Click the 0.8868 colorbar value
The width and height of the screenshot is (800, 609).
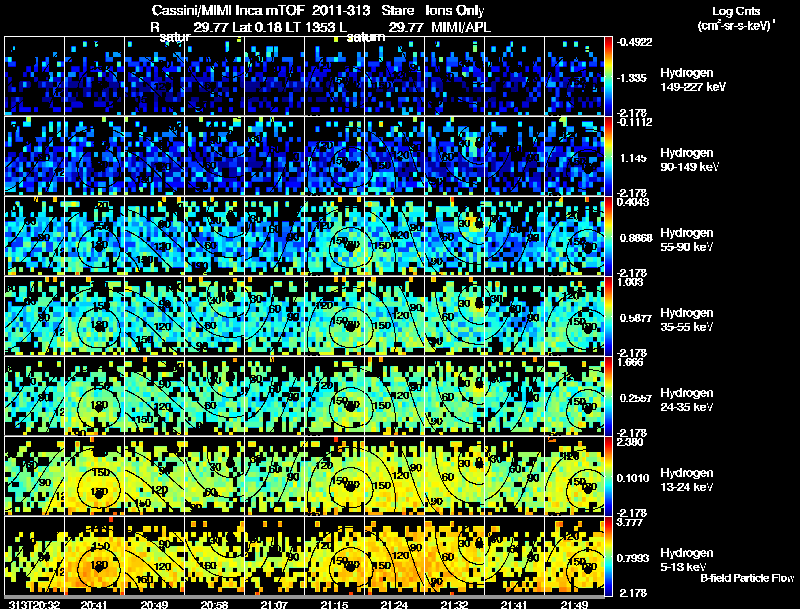[x=636, y=238]
